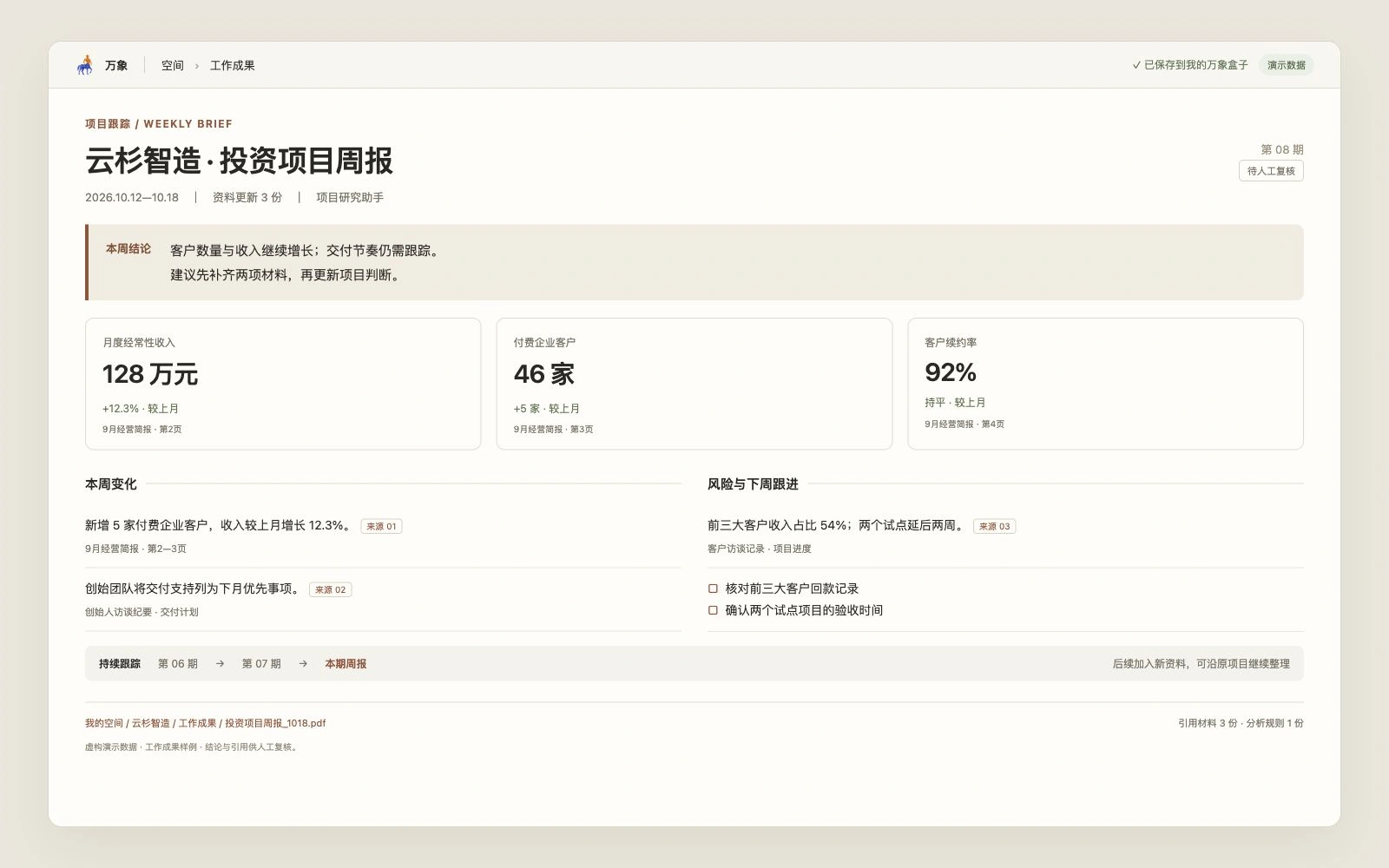
Task: Click the 演示数据 badge
Action: (x=1286, y=65)
